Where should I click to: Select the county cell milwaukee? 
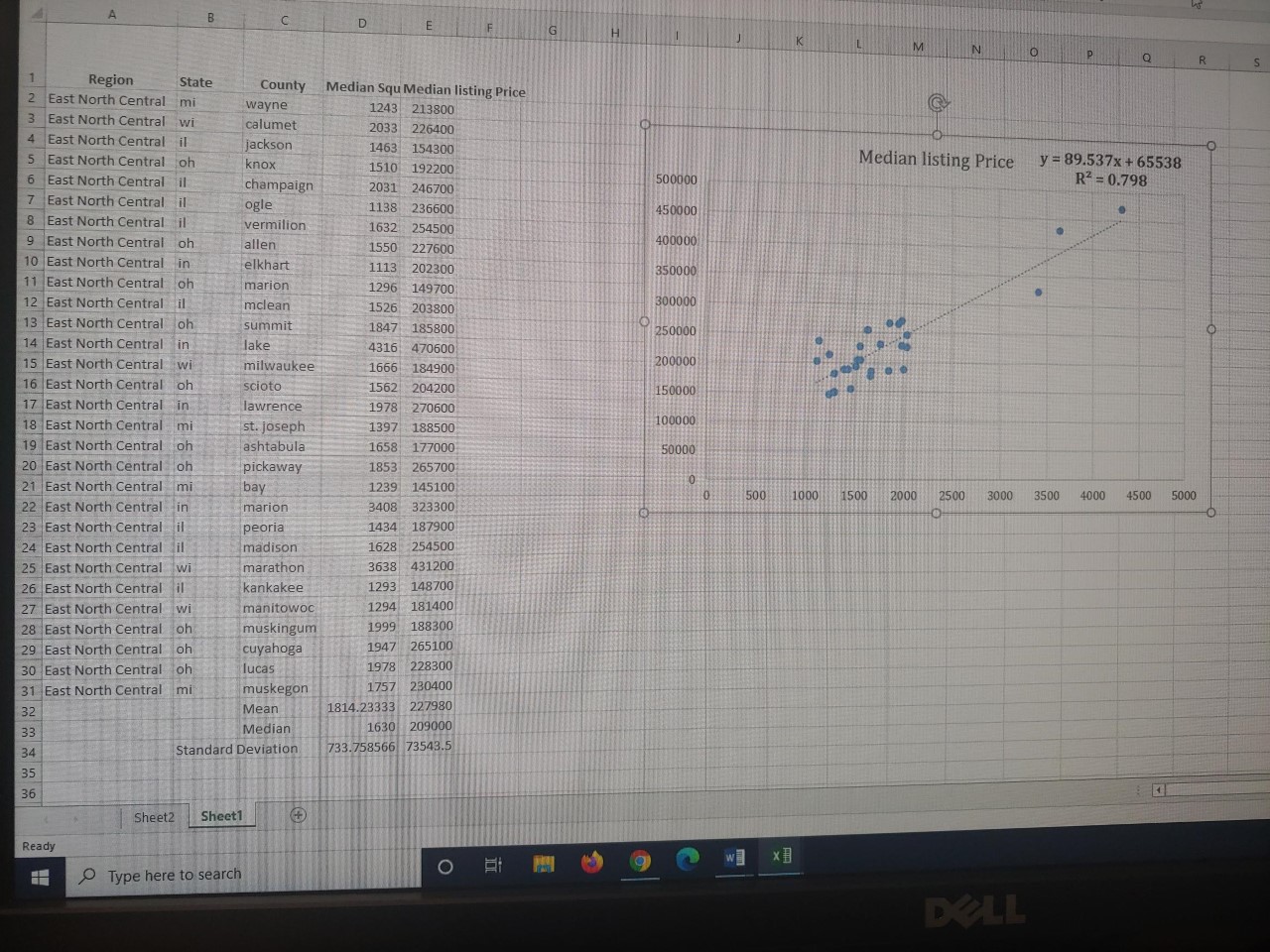279,366
